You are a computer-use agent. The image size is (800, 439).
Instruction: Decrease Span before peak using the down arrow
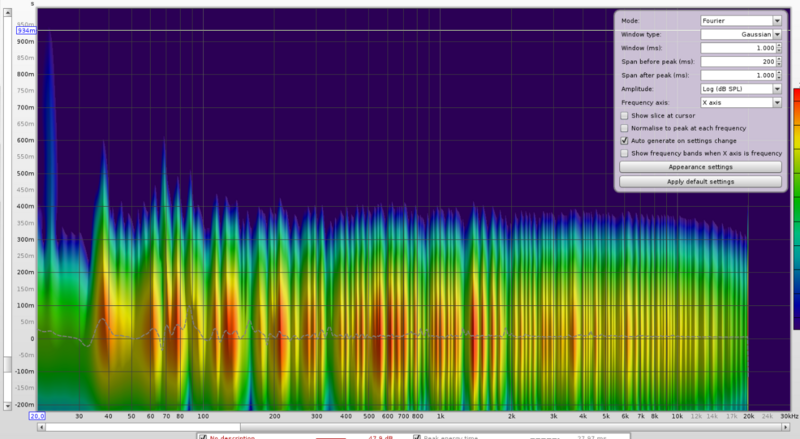[x=777, y=64]
